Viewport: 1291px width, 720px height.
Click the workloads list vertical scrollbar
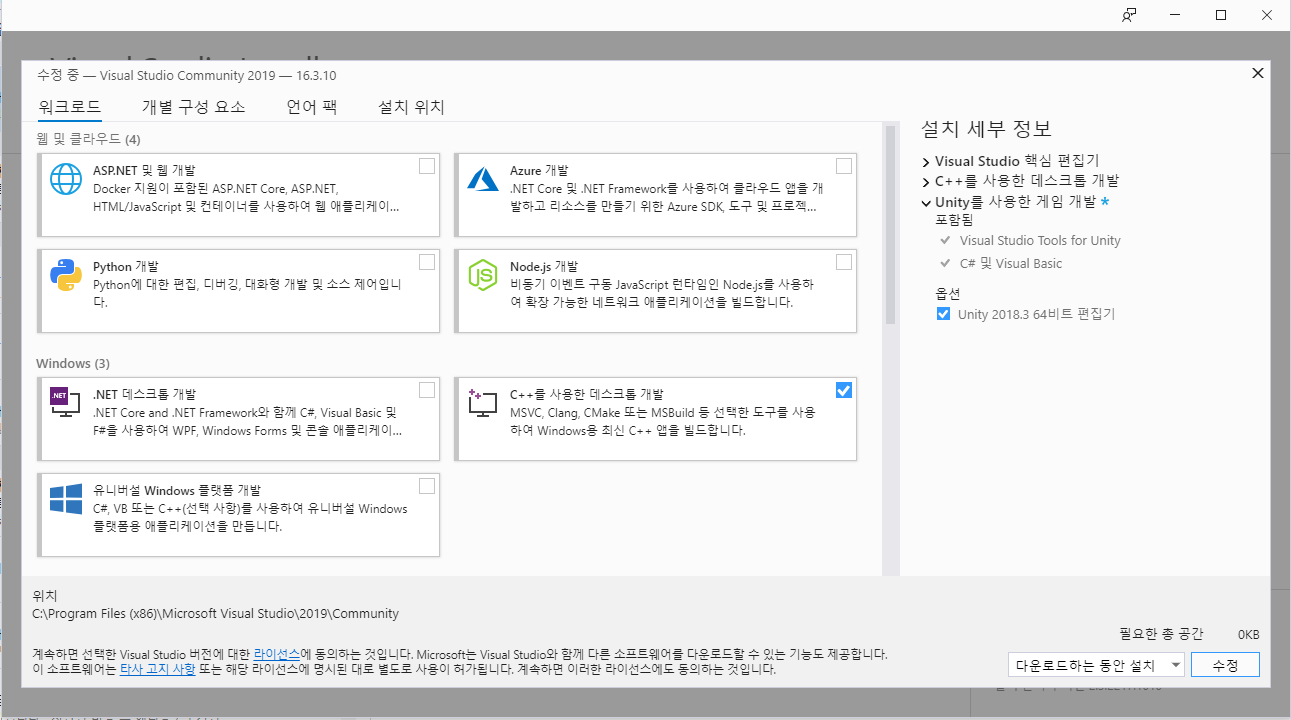click(890, 225)
